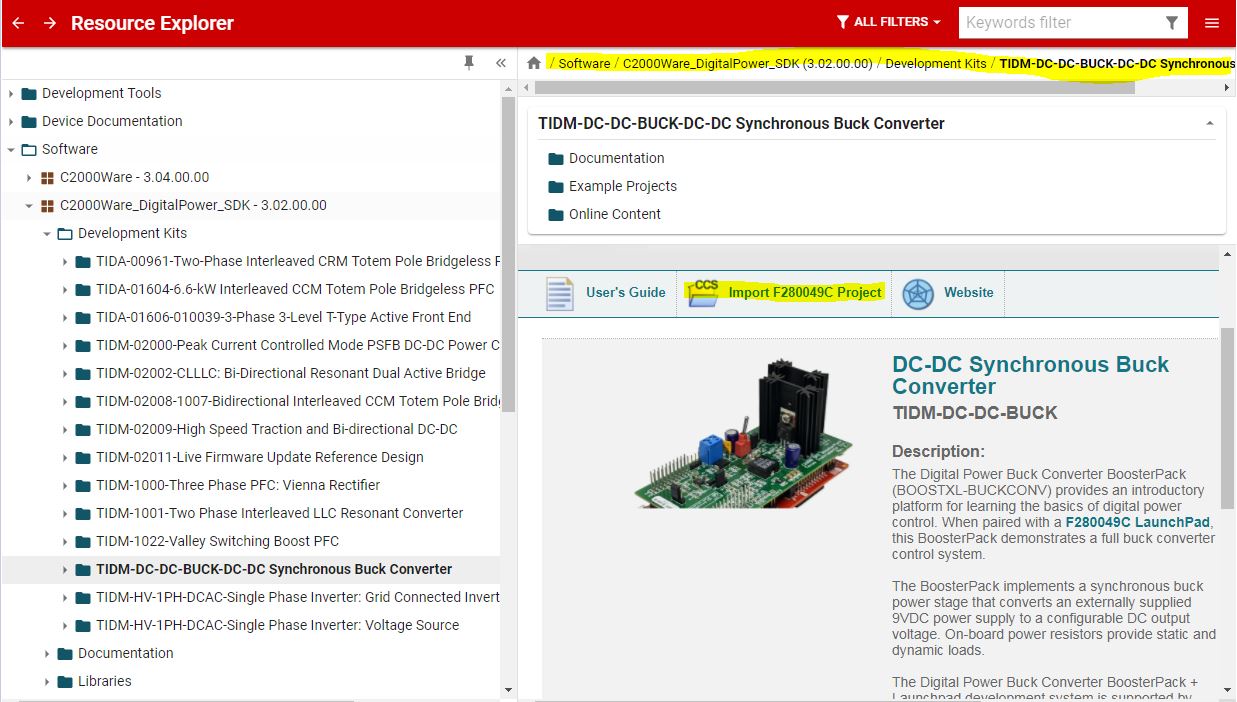Select TIDM-02011-Live Firmware Update Reference Design

tap(260, 457)
